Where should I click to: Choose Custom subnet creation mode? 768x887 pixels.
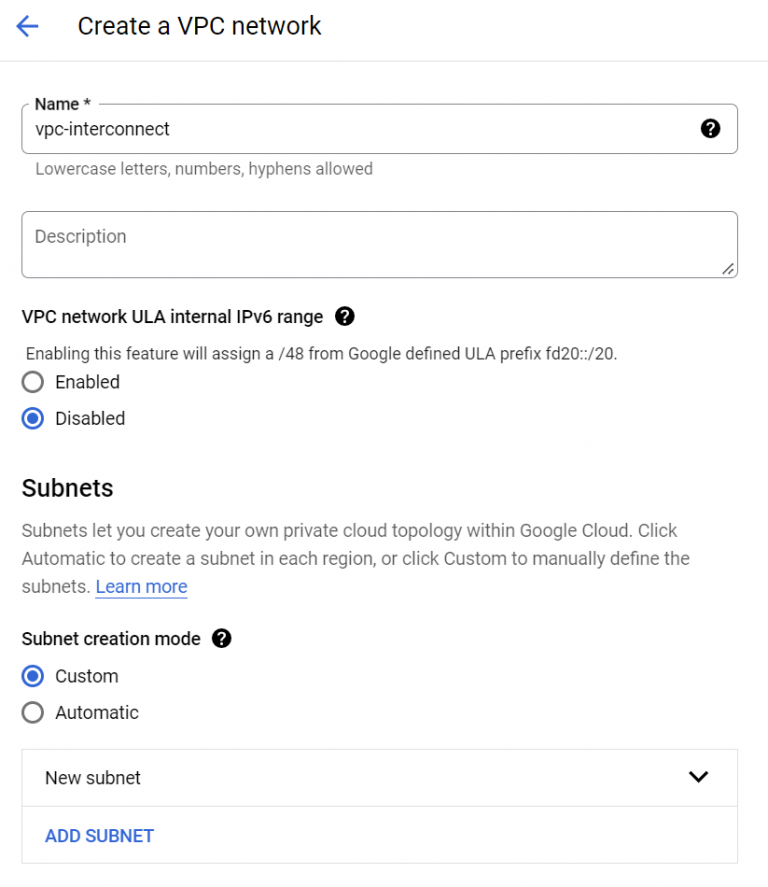(x=31, y=676)
